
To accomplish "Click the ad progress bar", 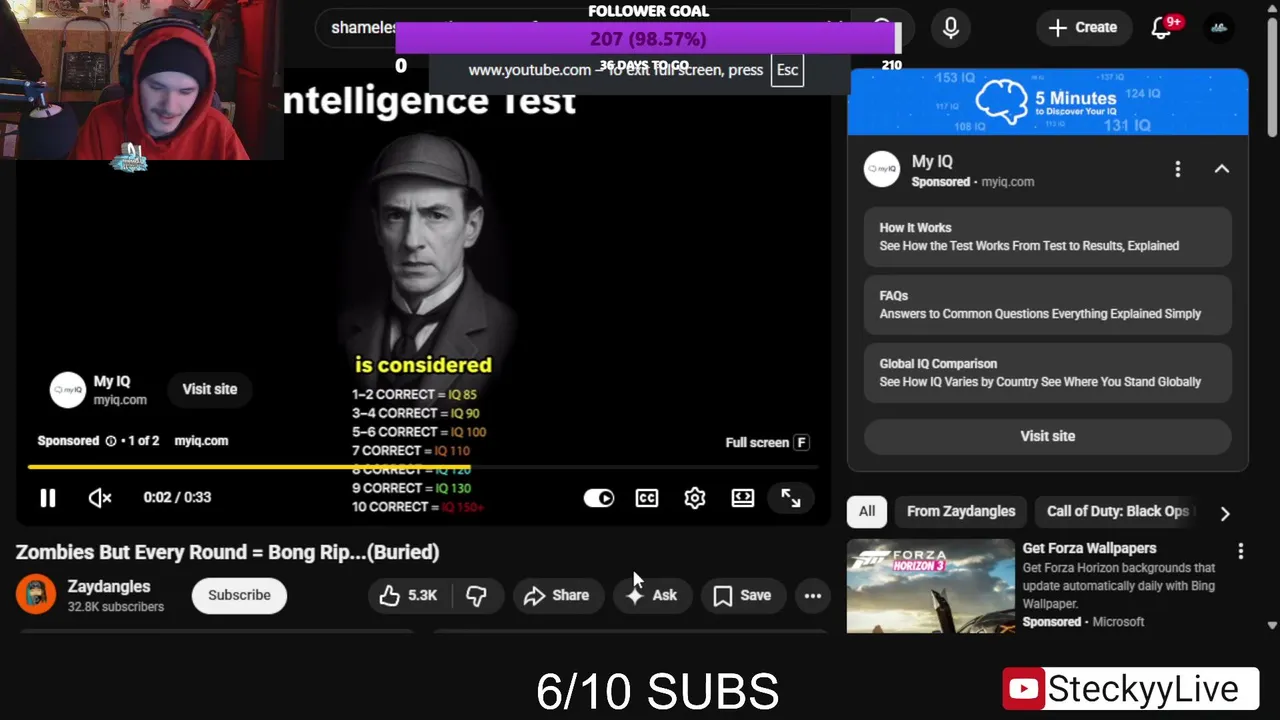I will pyautogui.click(x=423, y=467).
